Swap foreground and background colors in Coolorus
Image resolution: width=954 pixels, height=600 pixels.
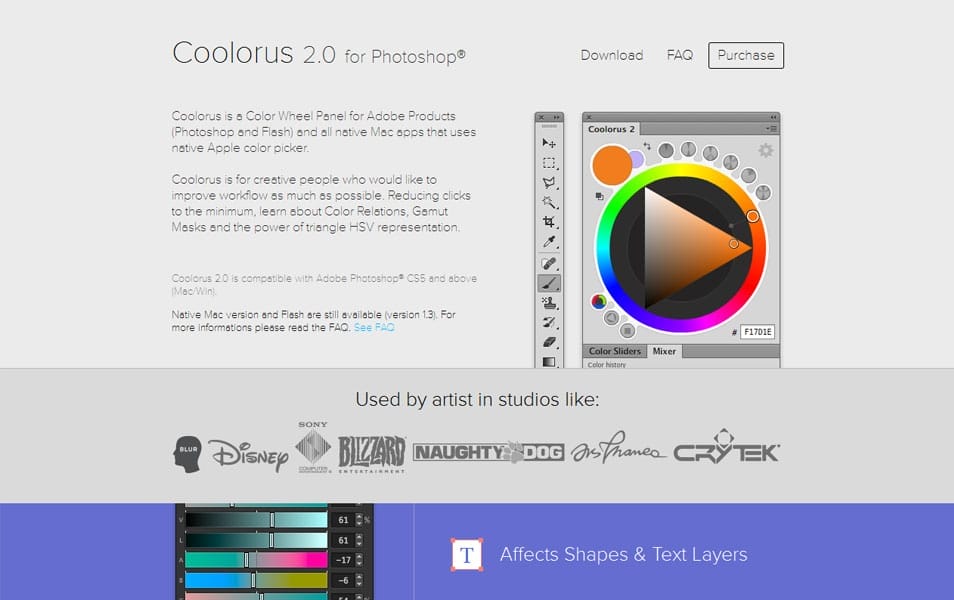pyautogui.click(x=647, y=146)
